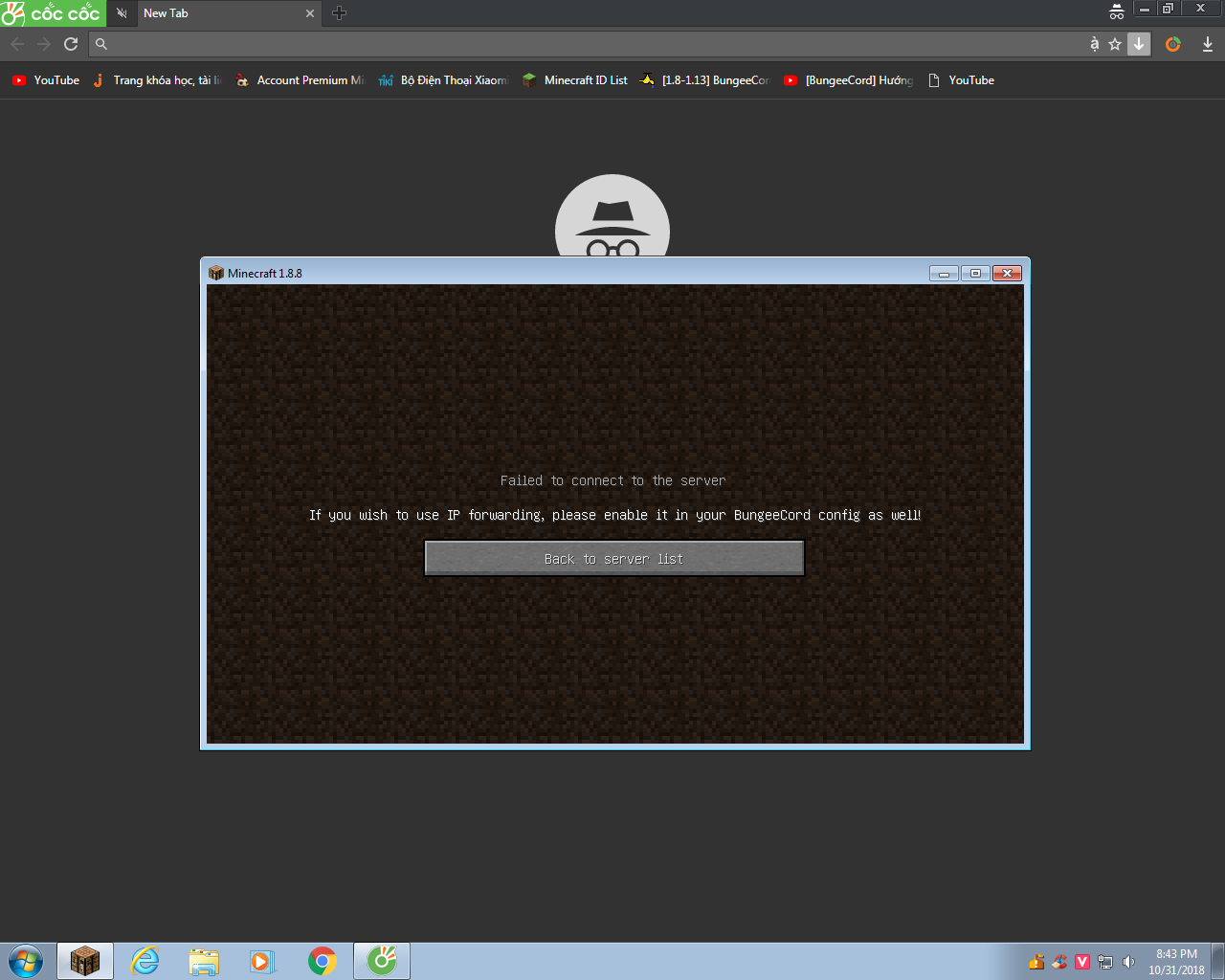The width and height of the screenshot is (1225, 980).
Task: Bookmark this page with the star icon
Action: point(1115,44)
